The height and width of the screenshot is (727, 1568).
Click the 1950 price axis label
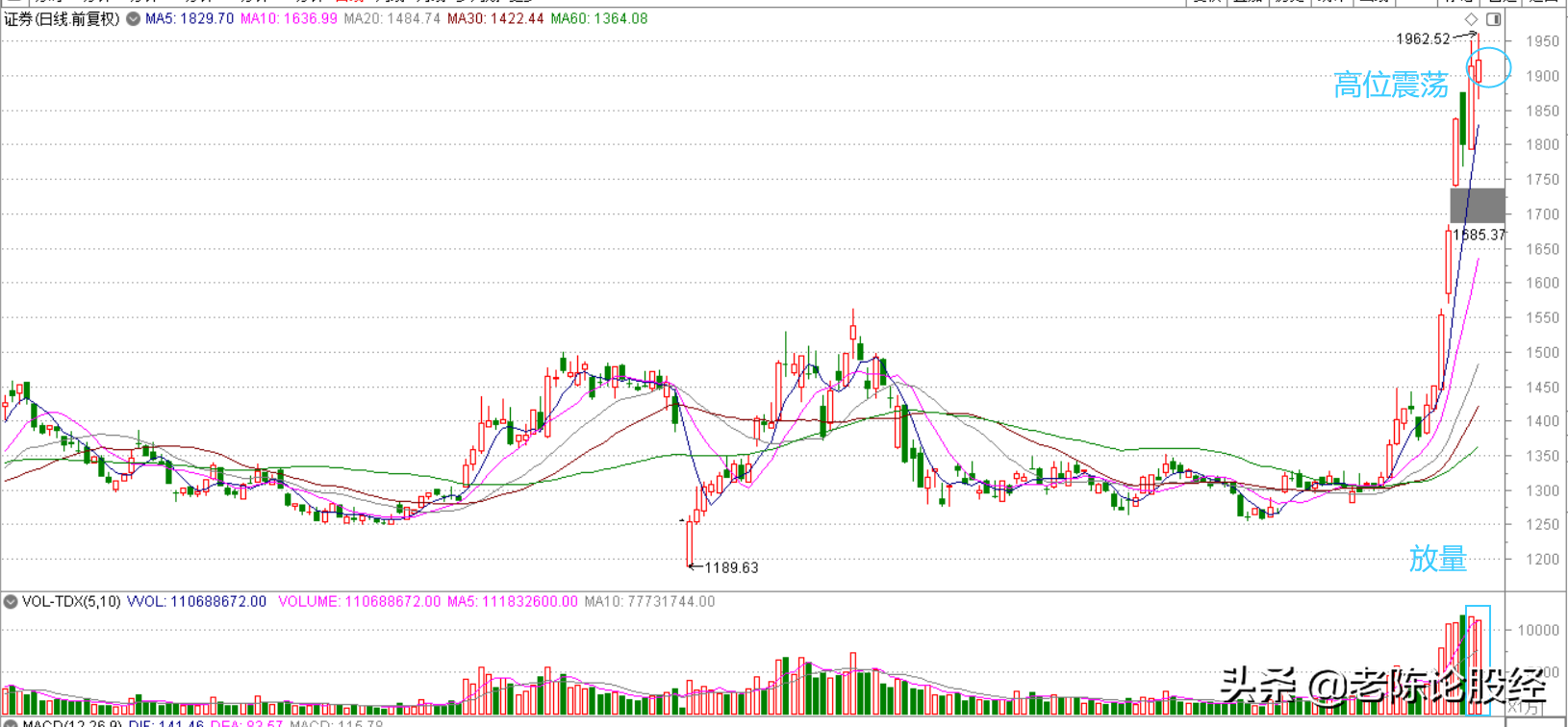pyautogui.click(x=1542, y=41)
